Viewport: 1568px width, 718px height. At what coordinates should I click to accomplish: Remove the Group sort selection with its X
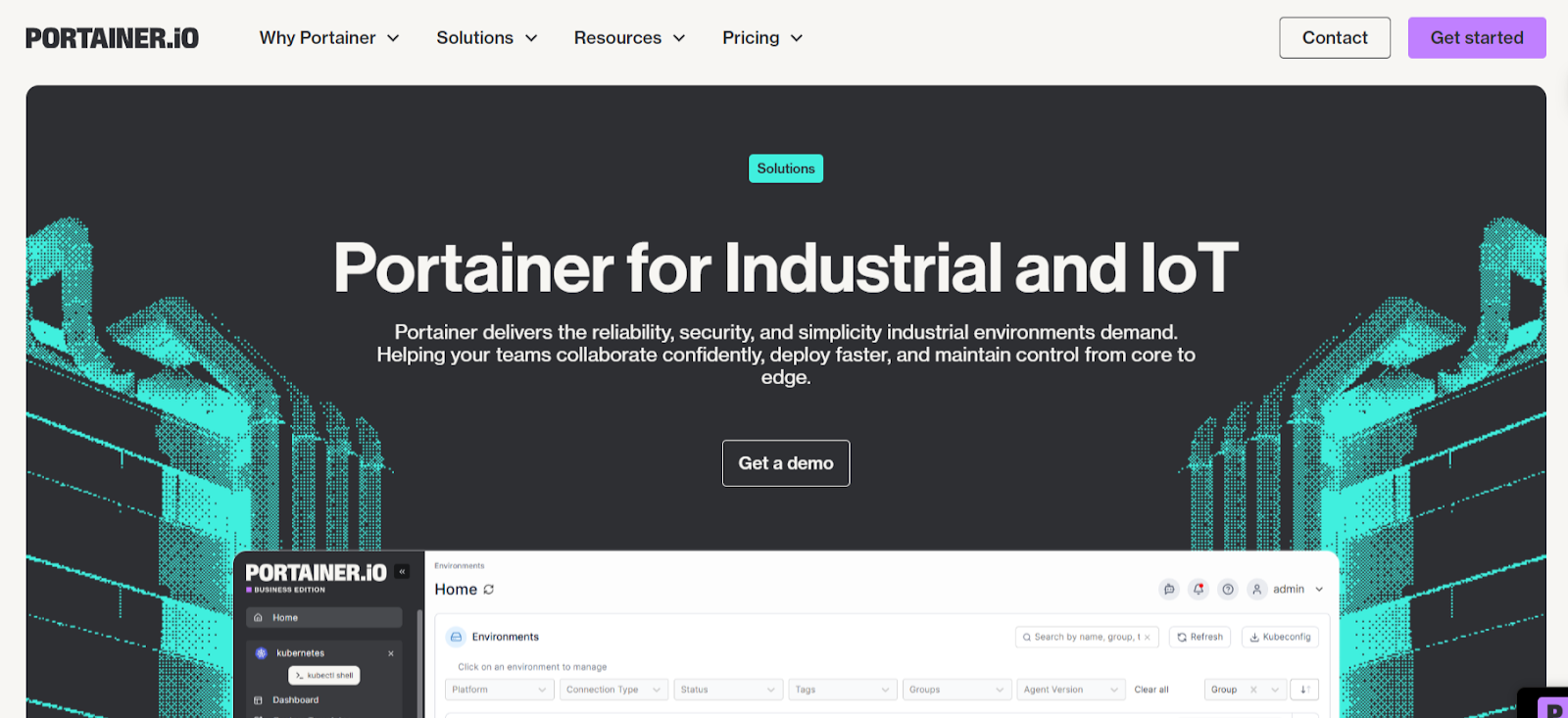(x=1253, y=690)
